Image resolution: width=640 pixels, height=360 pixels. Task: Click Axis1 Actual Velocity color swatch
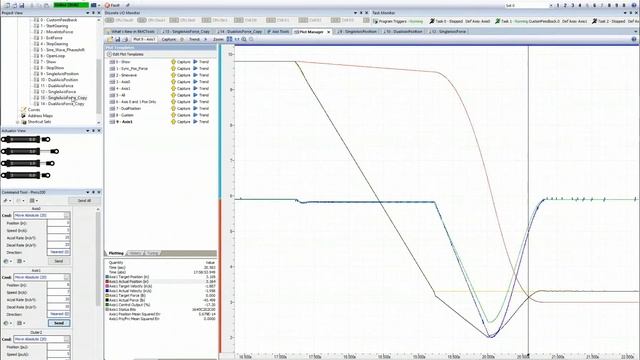click(x=107, y=291)
